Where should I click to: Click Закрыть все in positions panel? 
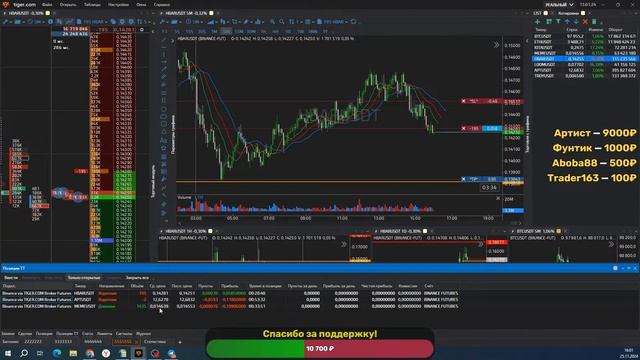tap(137, 278)
